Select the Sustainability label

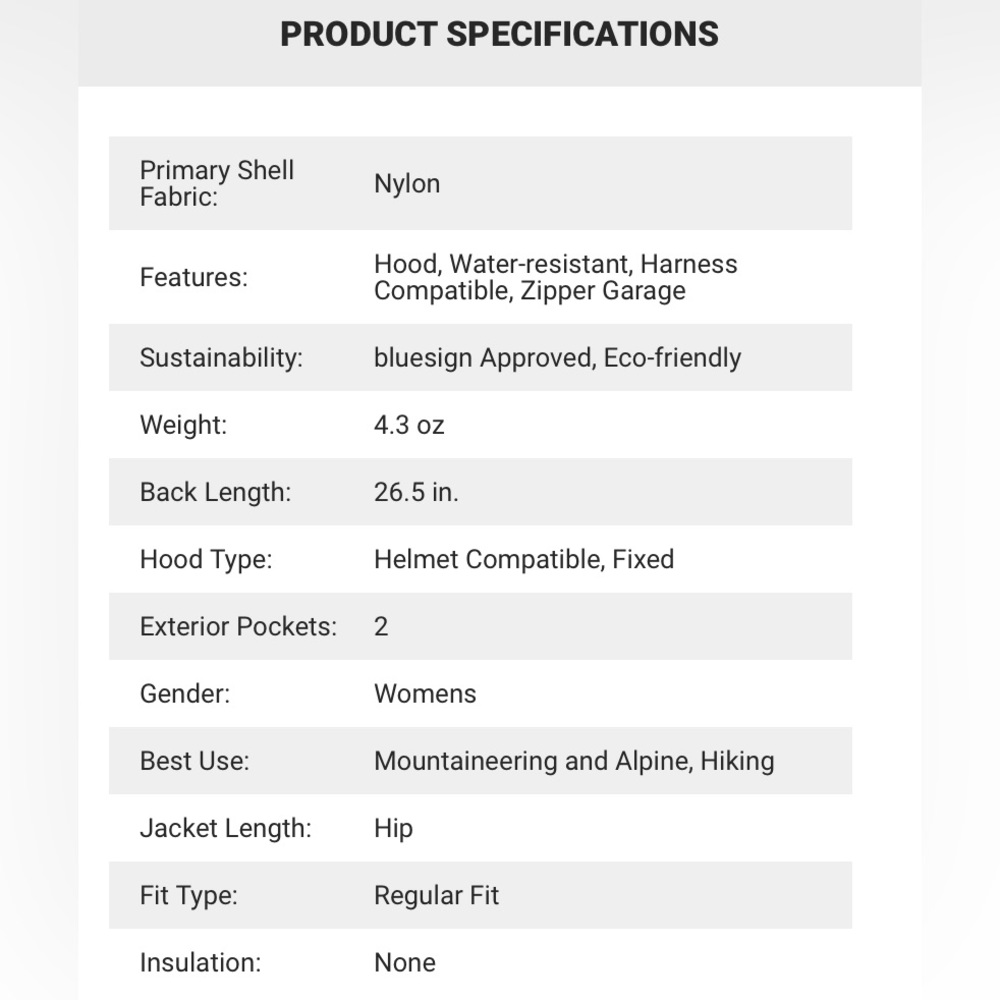pyautogui.click(x=221, y=358)
